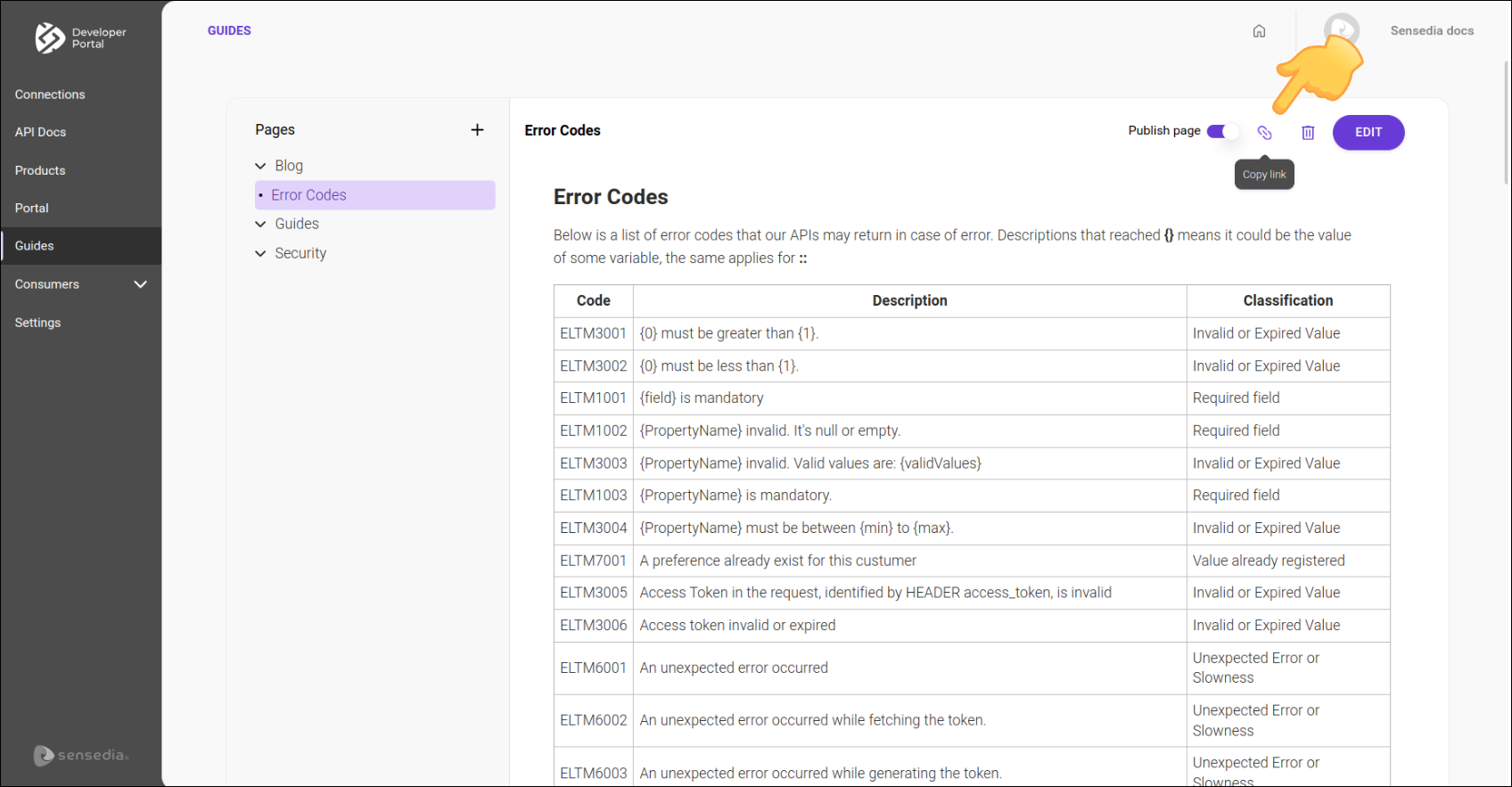Expand the Security pages group
Screen dimensions: 1512x787
point(260,254)
